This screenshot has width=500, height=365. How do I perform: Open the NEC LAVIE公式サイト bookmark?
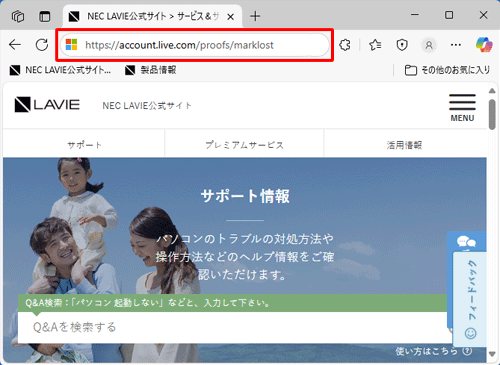(x=60, y=70)
